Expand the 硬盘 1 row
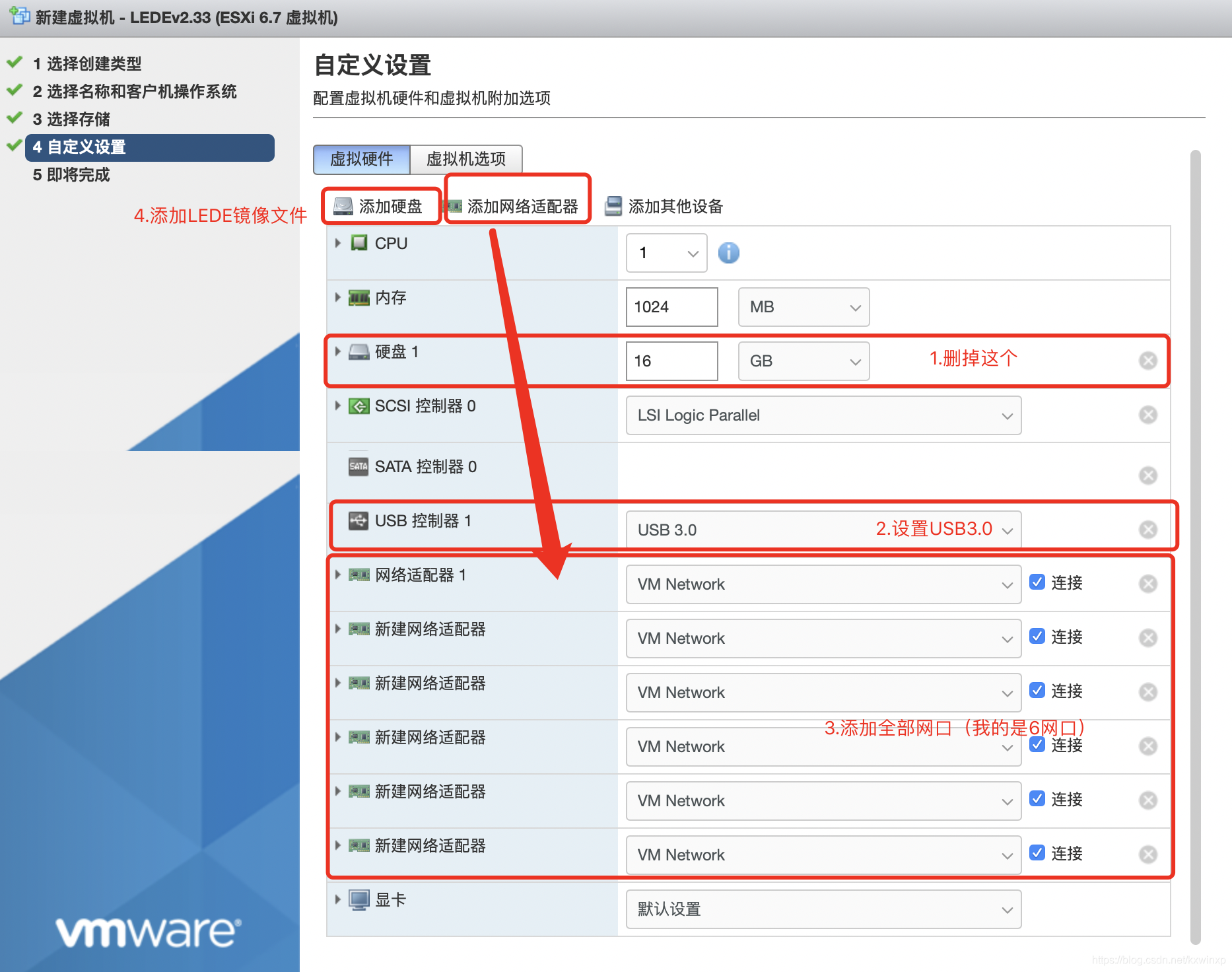 [x=337, y=351]
